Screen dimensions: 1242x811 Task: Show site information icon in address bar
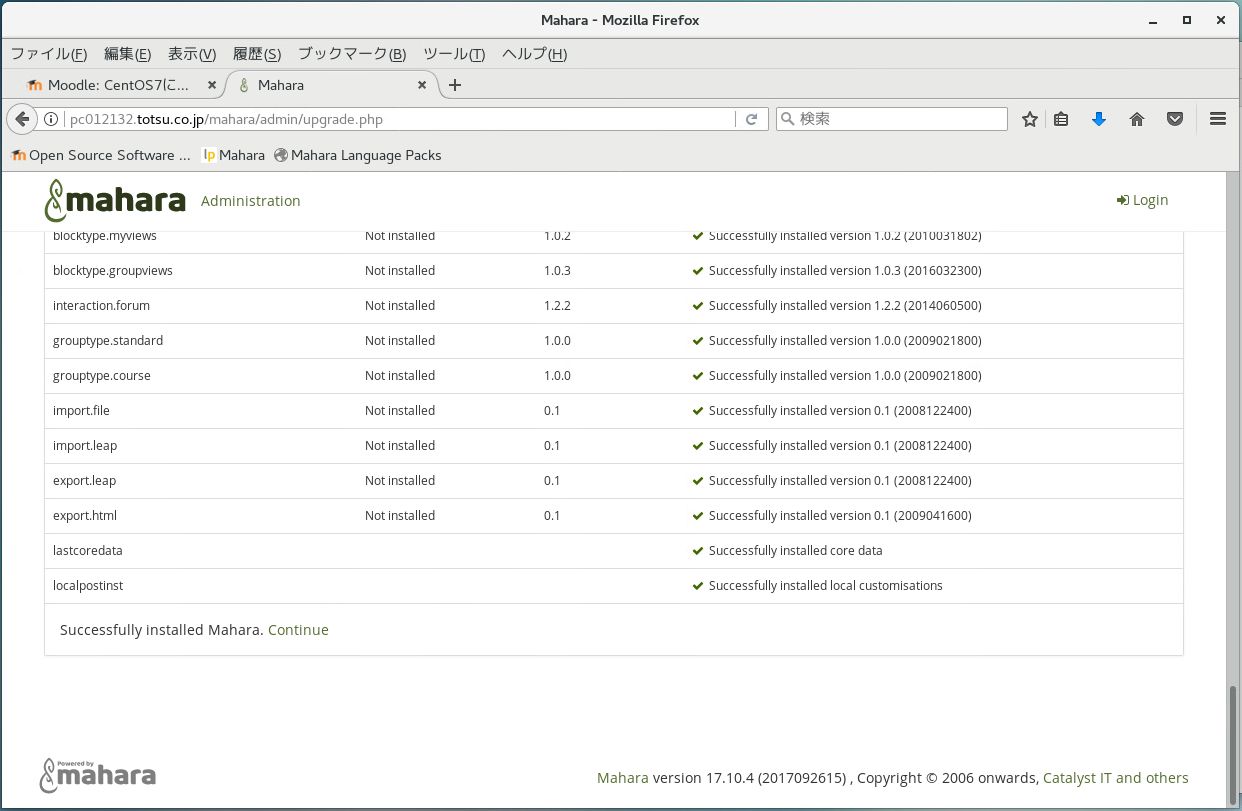[51, 119]
